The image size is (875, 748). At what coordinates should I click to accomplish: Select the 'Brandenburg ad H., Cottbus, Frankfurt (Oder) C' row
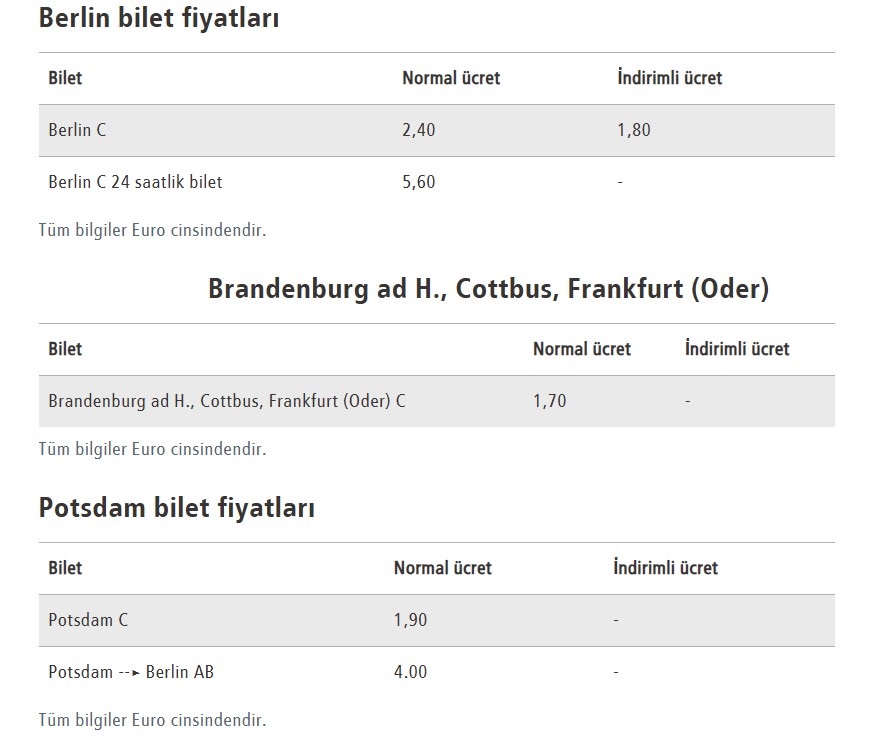click(x=227, y=401)
